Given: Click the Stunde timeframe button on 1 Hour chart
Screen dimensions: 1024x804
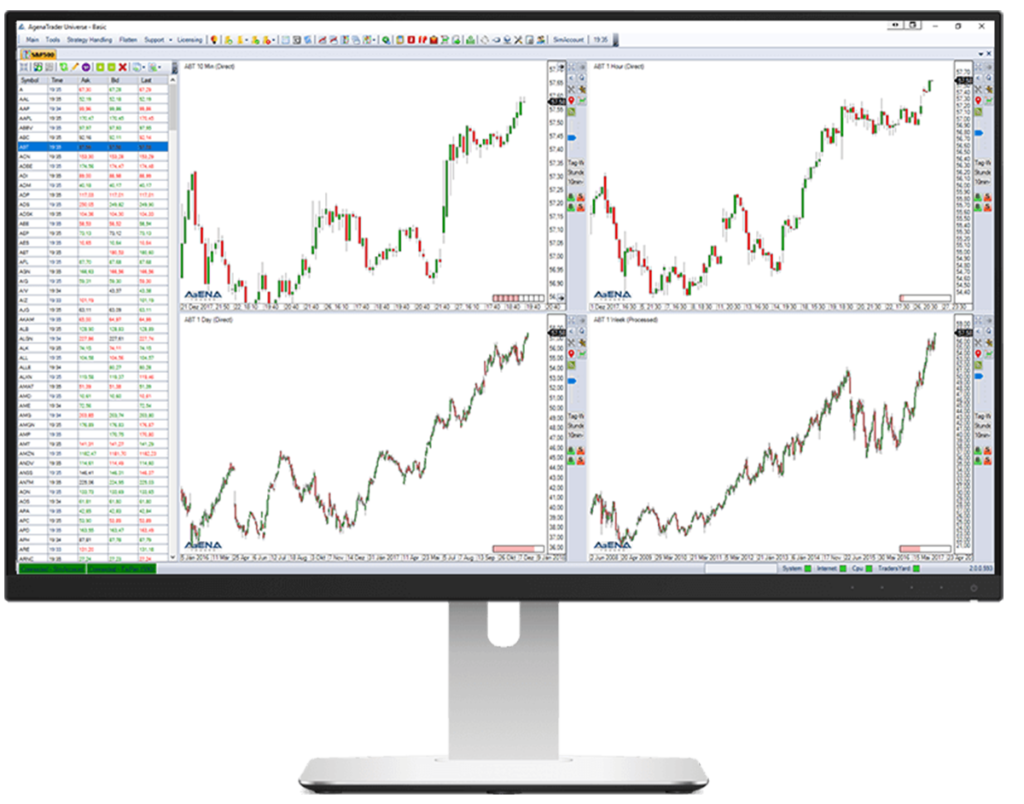Looking at the screenshot, I should click(x=983, y=172).
